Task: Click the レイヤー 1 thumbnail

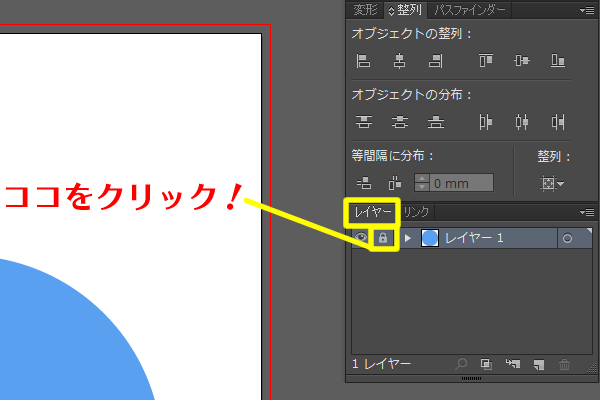Action: click(430, 238)
